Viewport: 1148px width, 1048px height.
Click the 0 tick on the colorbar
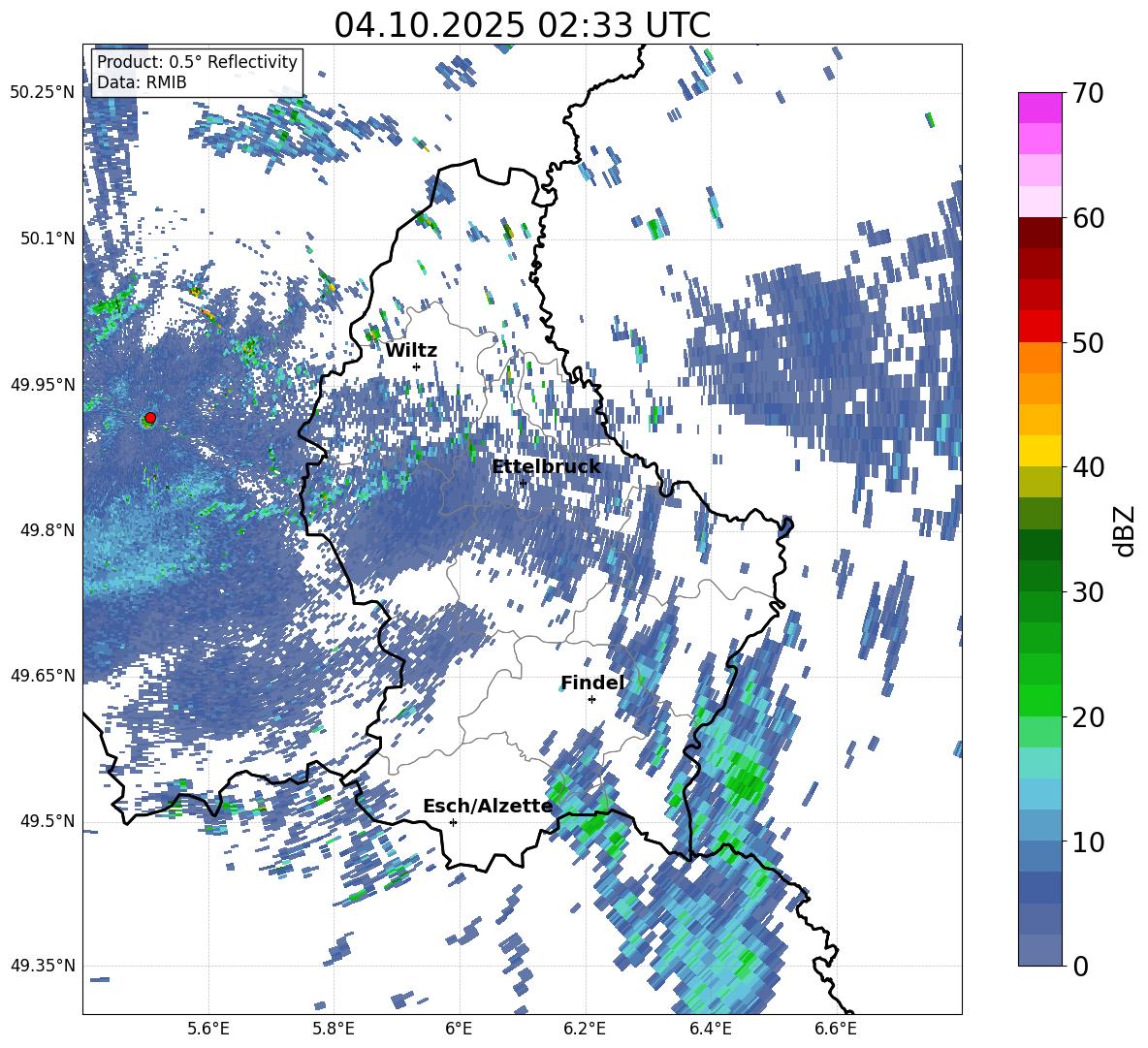click(1080, 966)
